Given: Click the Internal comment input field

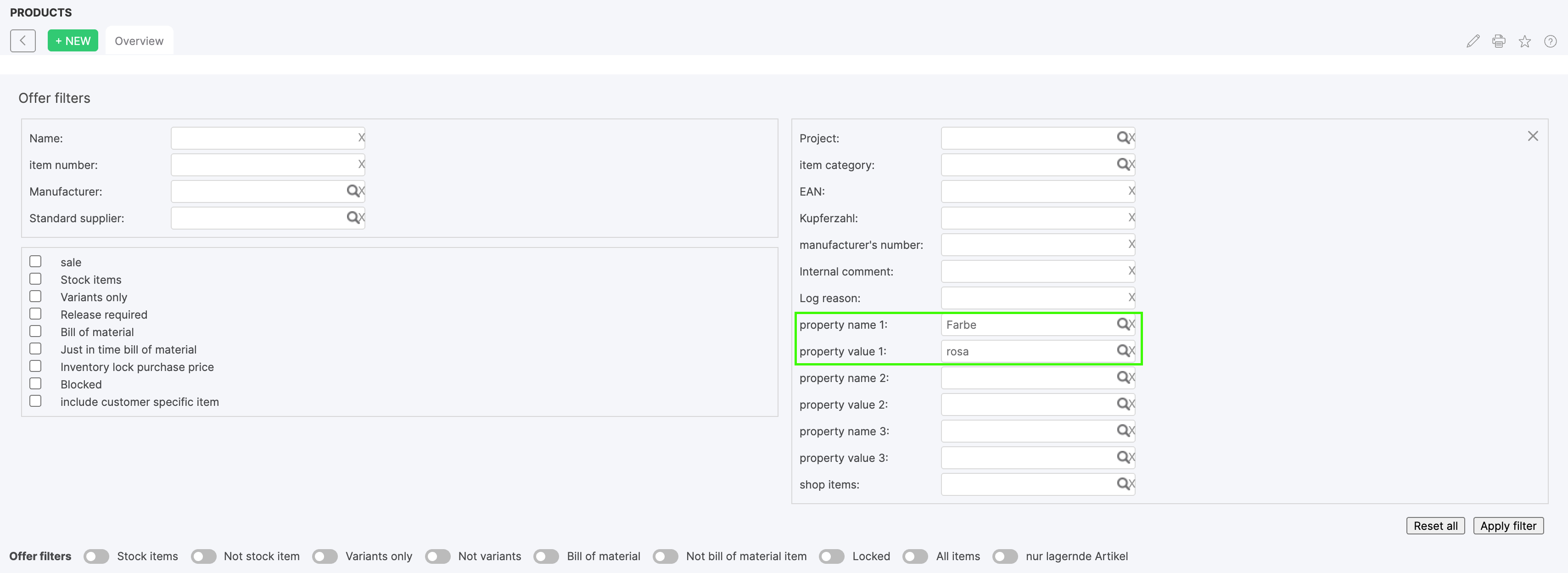Looking at the screenshot, I should click(x=1038, y=271).
